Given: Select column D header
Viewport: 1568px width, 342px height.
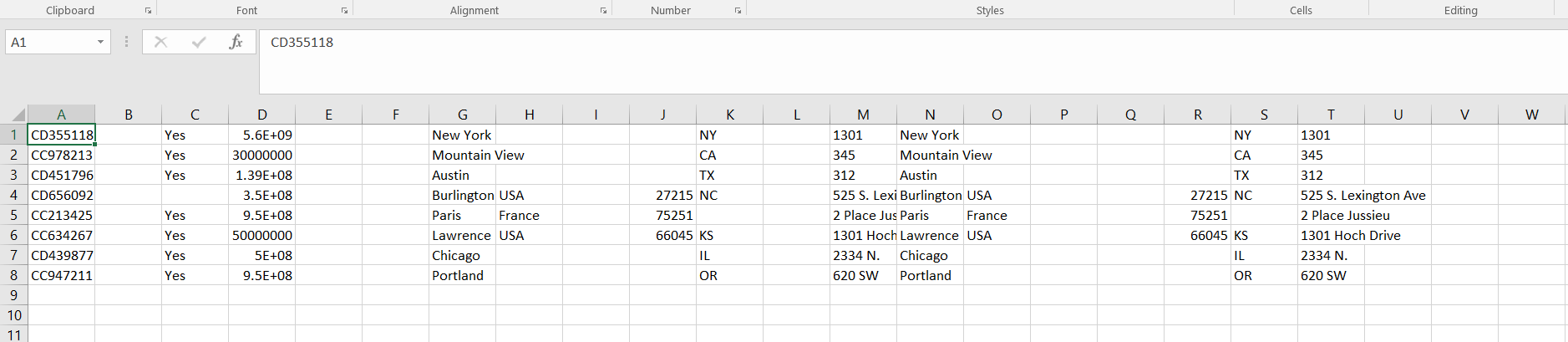Looking at the screenshot, I should pos(261,115).
